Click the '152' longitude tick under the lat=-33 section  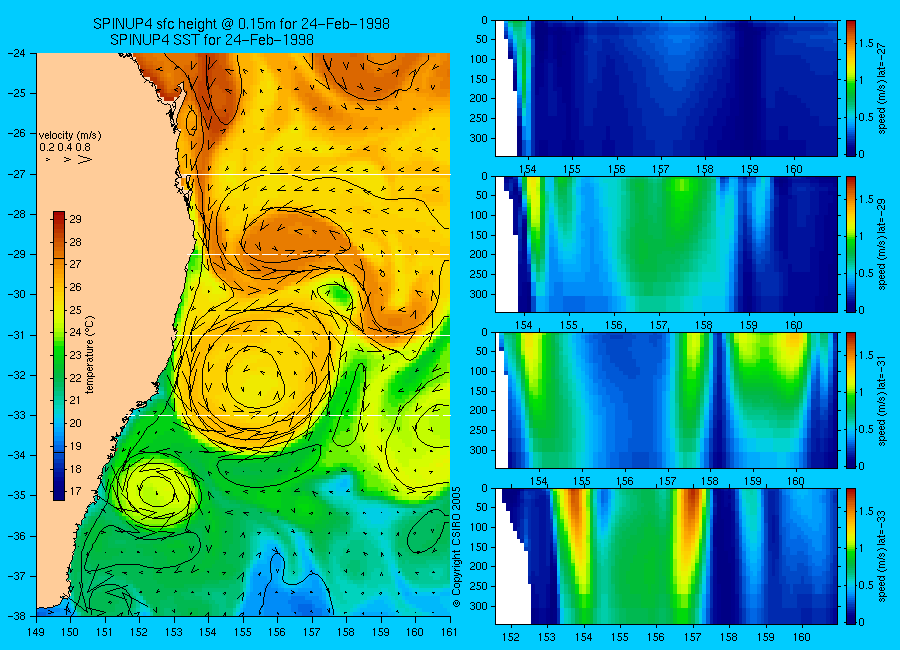point(510,637)
